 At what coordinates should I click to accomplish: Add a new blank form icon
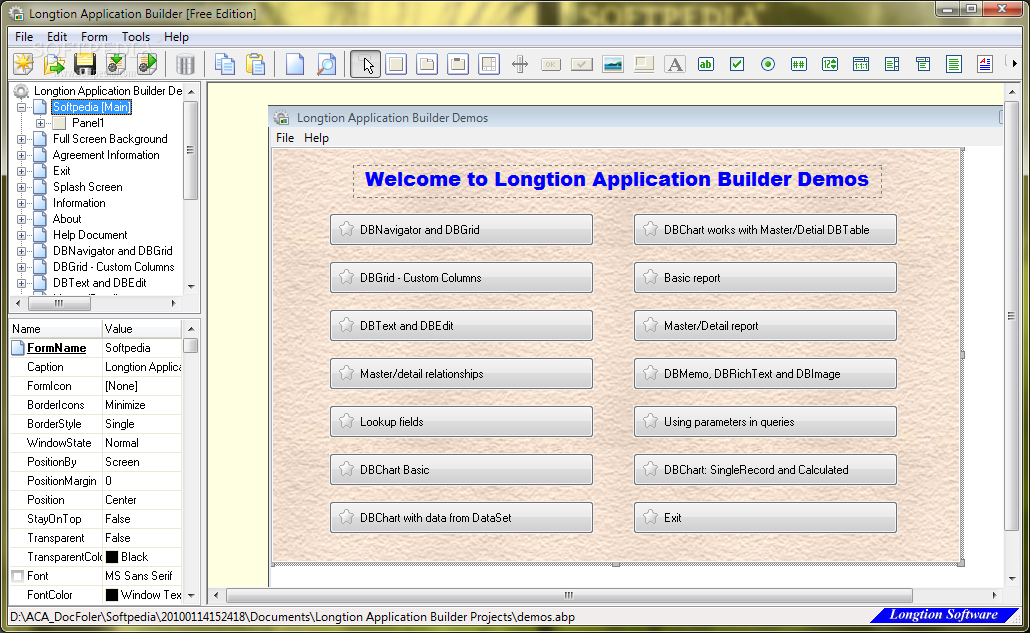click(295, 64)
